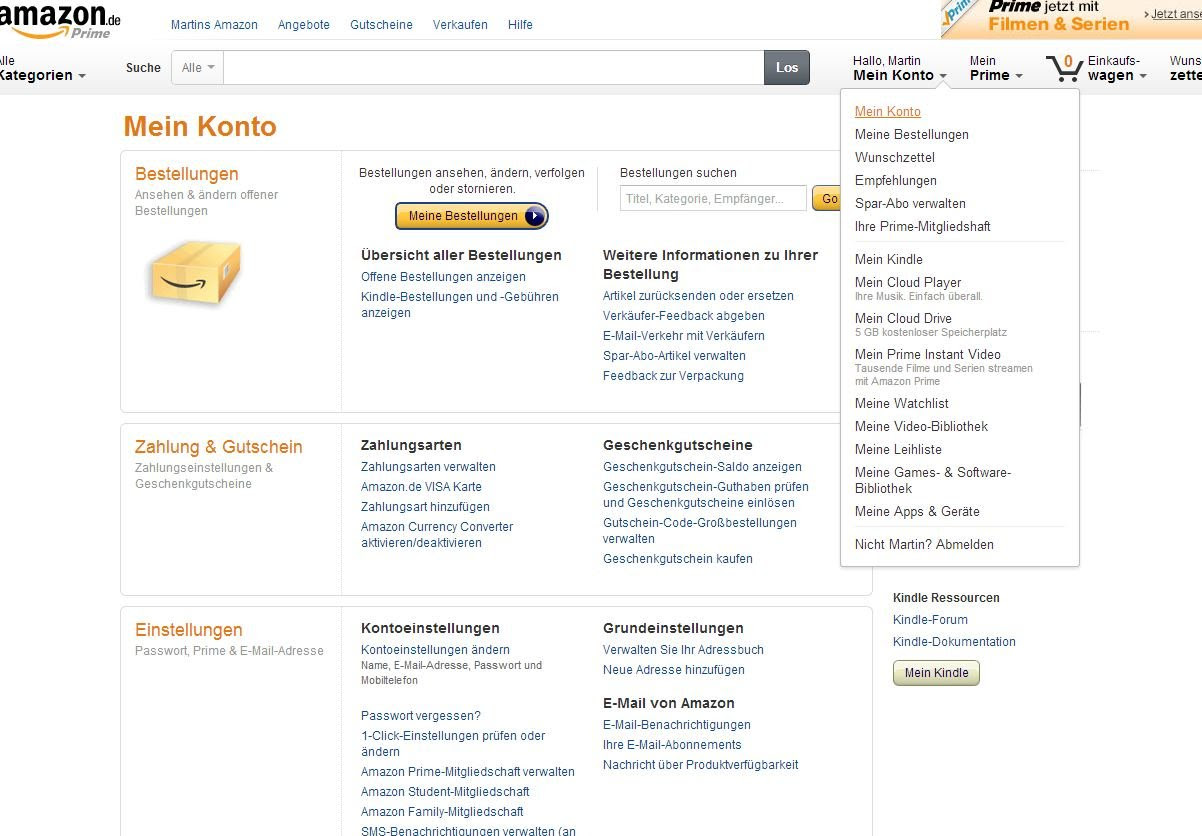Open Hilfe in top navigation
The height and width of the screenshot is (836, 1202).
520,25
